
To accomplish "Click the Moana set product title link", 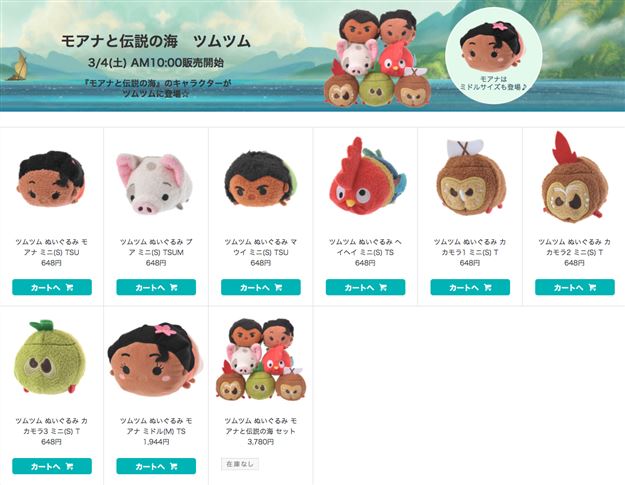I will [x=261, y=426].
